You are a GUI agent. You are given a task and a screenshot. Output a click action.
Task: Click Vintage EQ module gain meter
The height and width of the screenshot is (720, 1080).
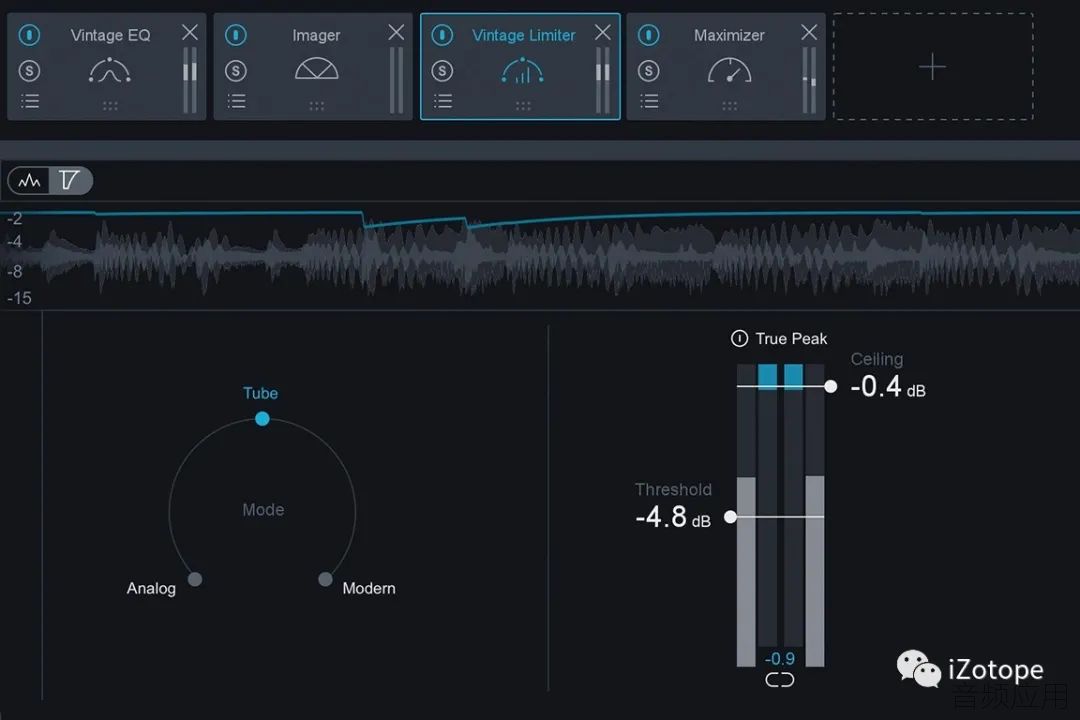click(190, 80)
